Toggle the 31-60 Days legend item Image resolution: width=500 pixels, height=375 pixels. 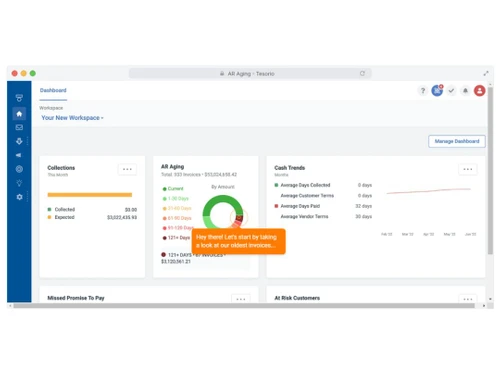[x=177, y=208]
